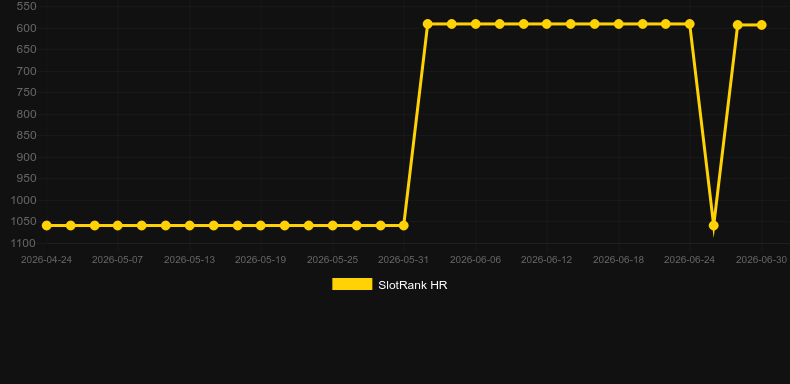Image resolution: width=790 pixels, height=384 pixels.
Task: Click the recovery point right after the dip
Action: (738, 25)
